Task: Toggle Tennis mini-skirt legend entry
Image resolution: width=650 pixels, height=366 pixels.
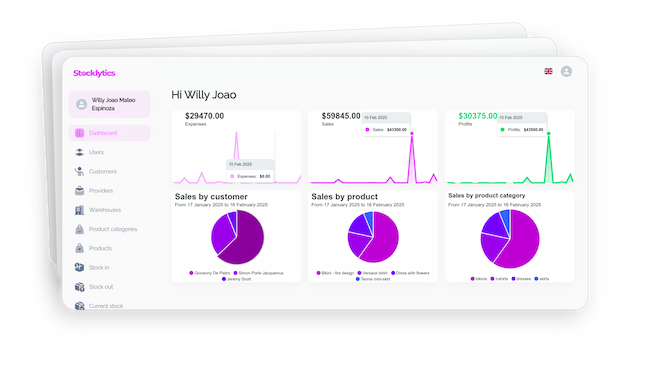Action: (x=373, y=279)
